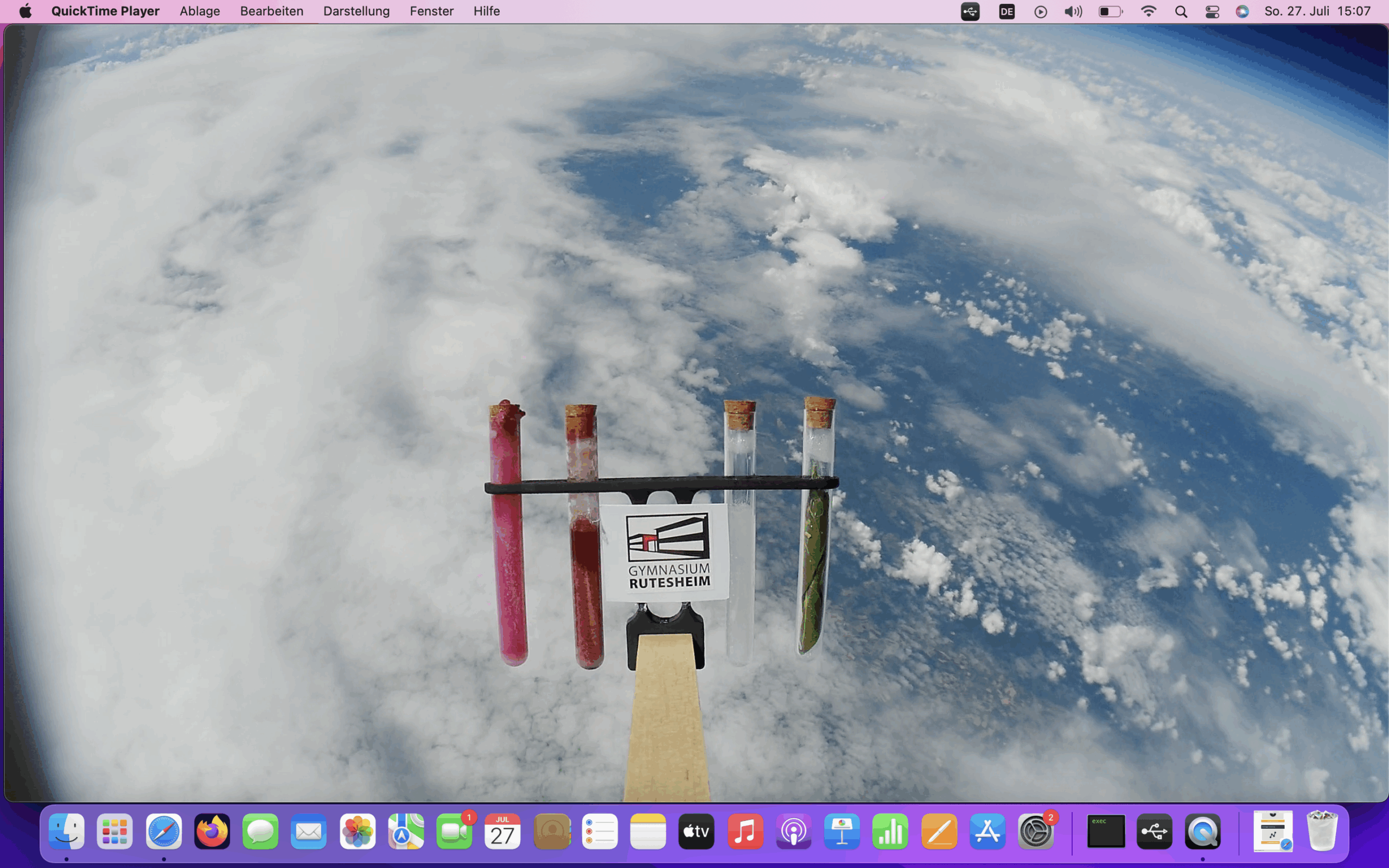
Task: Open Keynote from the Dock
Action: pyautogui.click(x=842, y=831)
